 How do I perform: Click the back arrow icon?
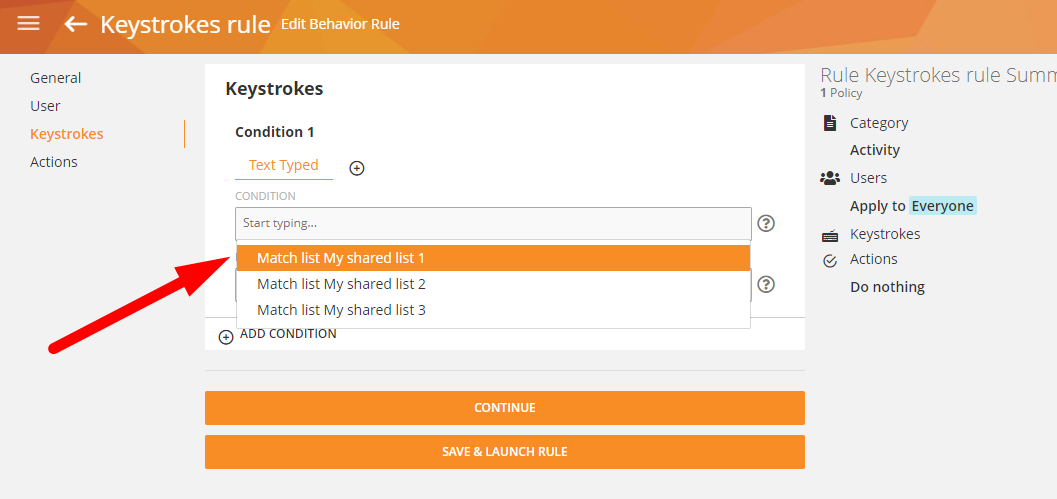[x=76, y=24]
